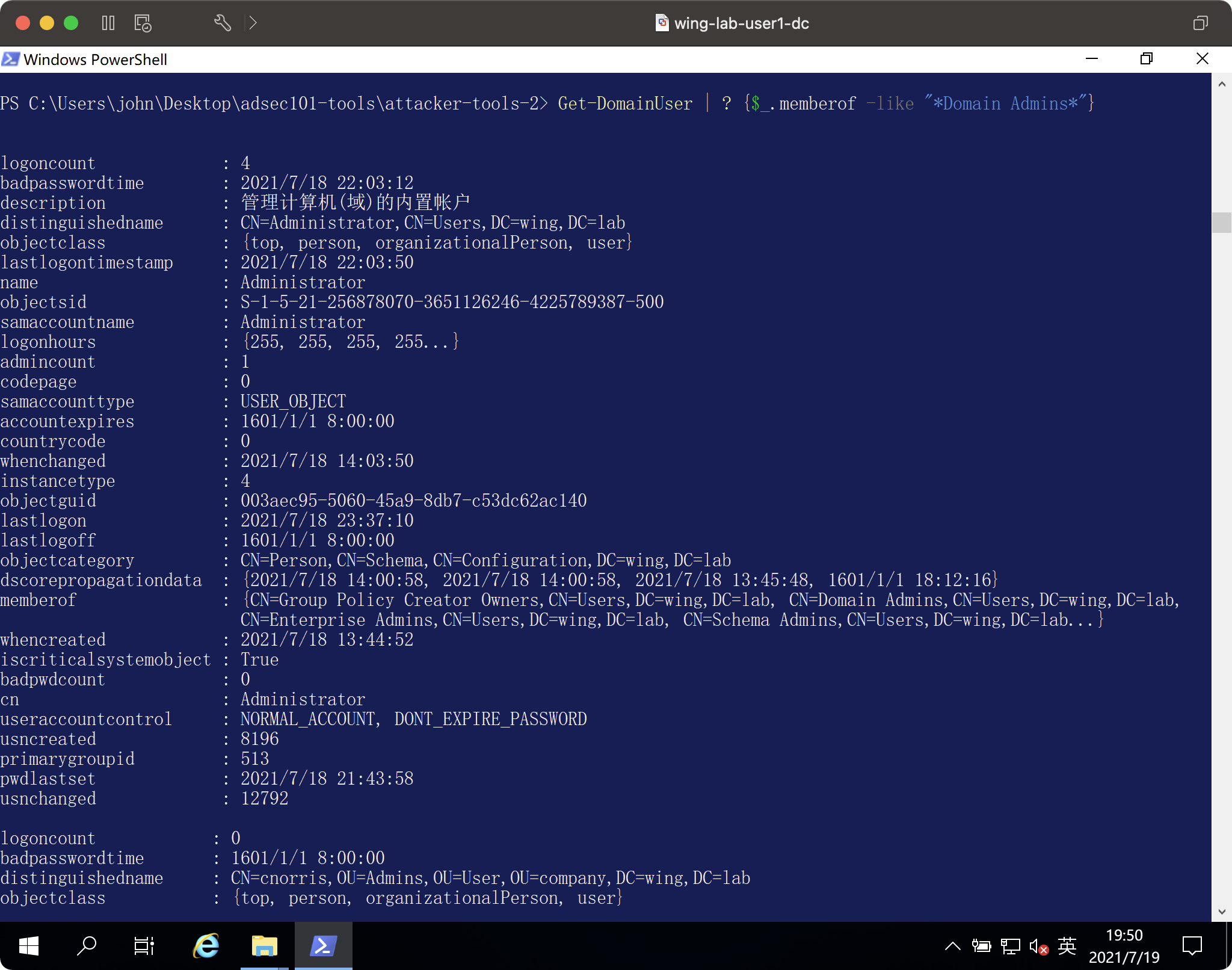This screenshot has width=1232, height=970.
Task: Click CN=cnorris distinguishedname value
Action: (491, 878)
